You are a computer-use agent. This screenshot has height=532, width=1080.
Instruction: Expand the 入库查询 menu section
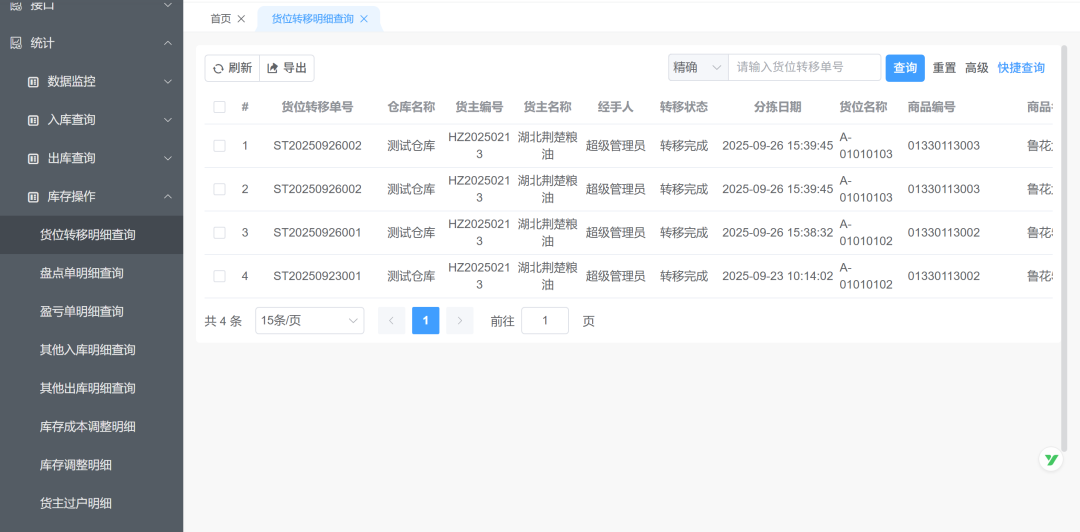(167, 120)
